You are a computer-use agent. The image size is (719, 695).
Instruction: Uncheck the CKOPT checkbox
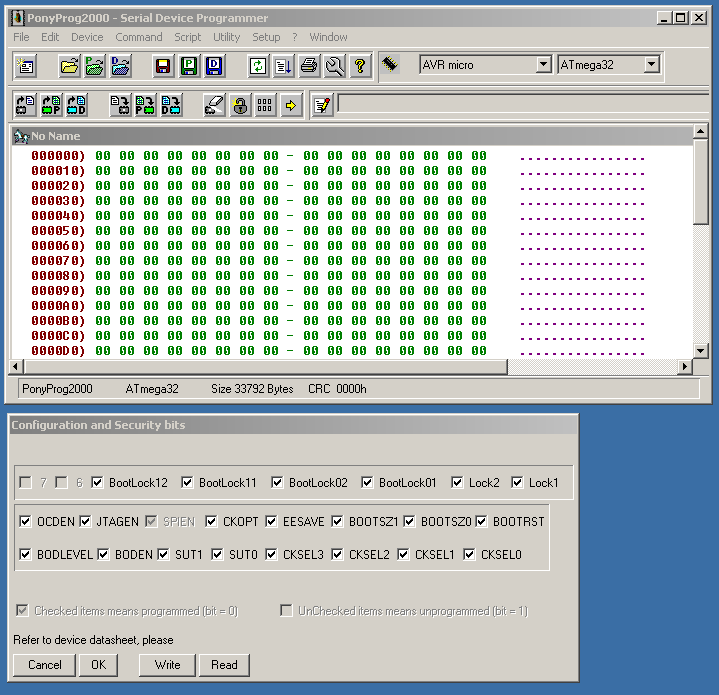coord(211,521)
